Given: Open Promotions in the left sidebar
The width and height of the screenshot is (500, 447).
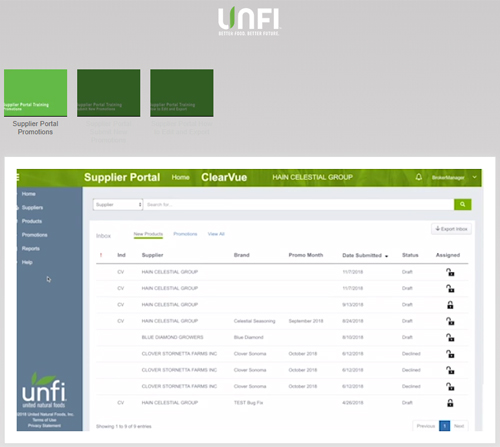Looking at the screenshot, I should point(34,235).
